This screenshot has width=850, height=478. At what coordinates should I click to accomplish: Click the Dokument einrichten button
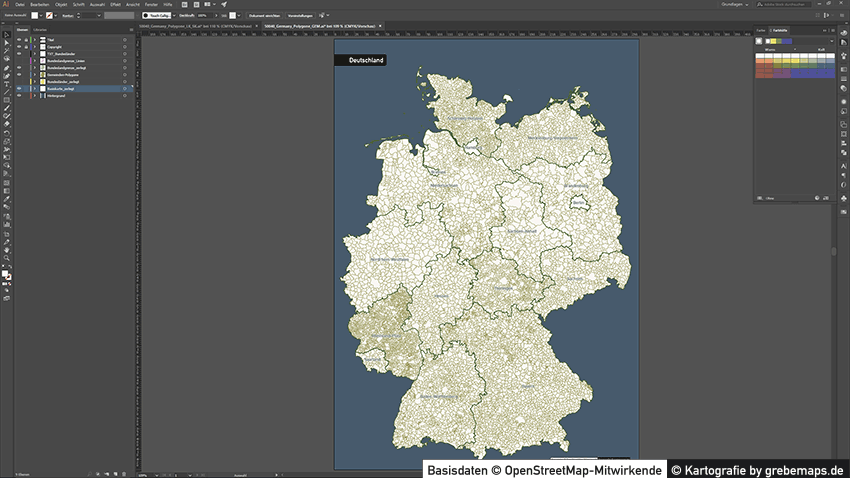pyautogui.click(x=264, y=16)
